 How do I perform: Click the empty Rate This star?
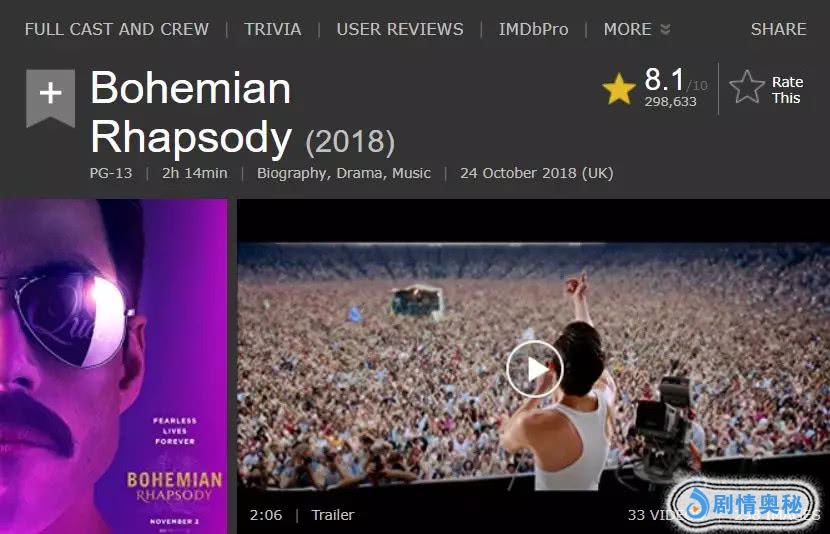[x=746, y=87]
